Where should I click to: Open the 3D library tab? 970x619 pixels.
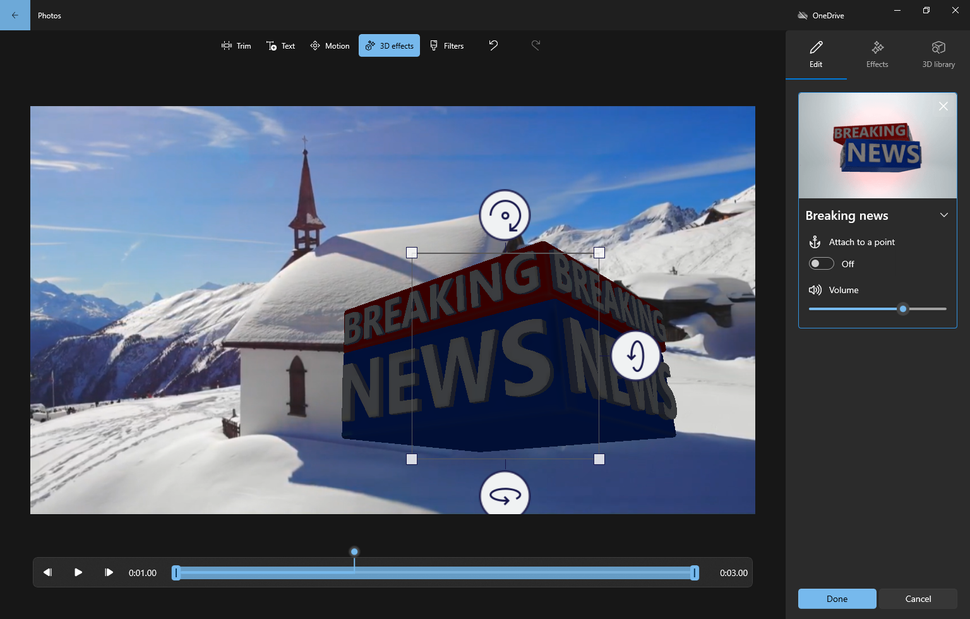coord(938,54)
